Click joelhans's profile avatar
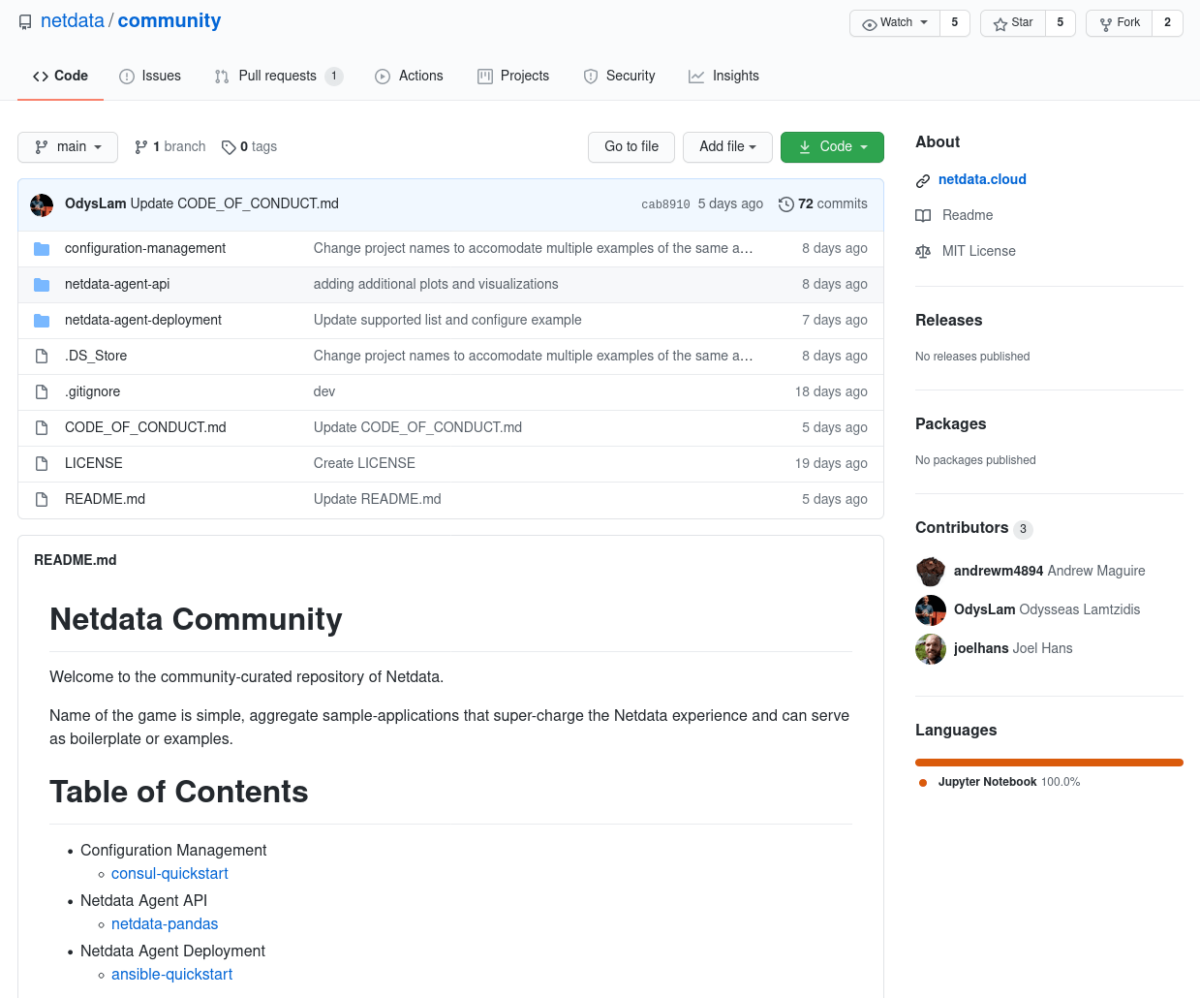Viewport: 1200px width, 998px height. 930,649
